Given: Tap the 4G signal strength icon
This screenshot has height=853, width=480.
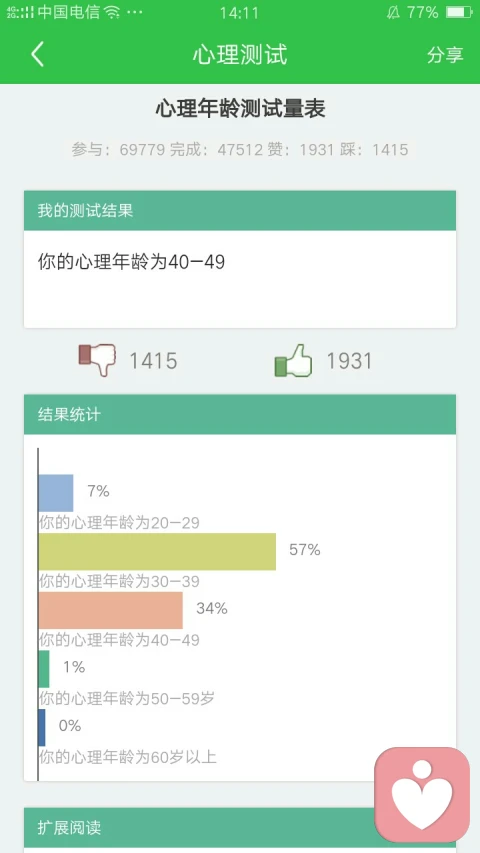Looking at the screenshot, I should point(20,12).
